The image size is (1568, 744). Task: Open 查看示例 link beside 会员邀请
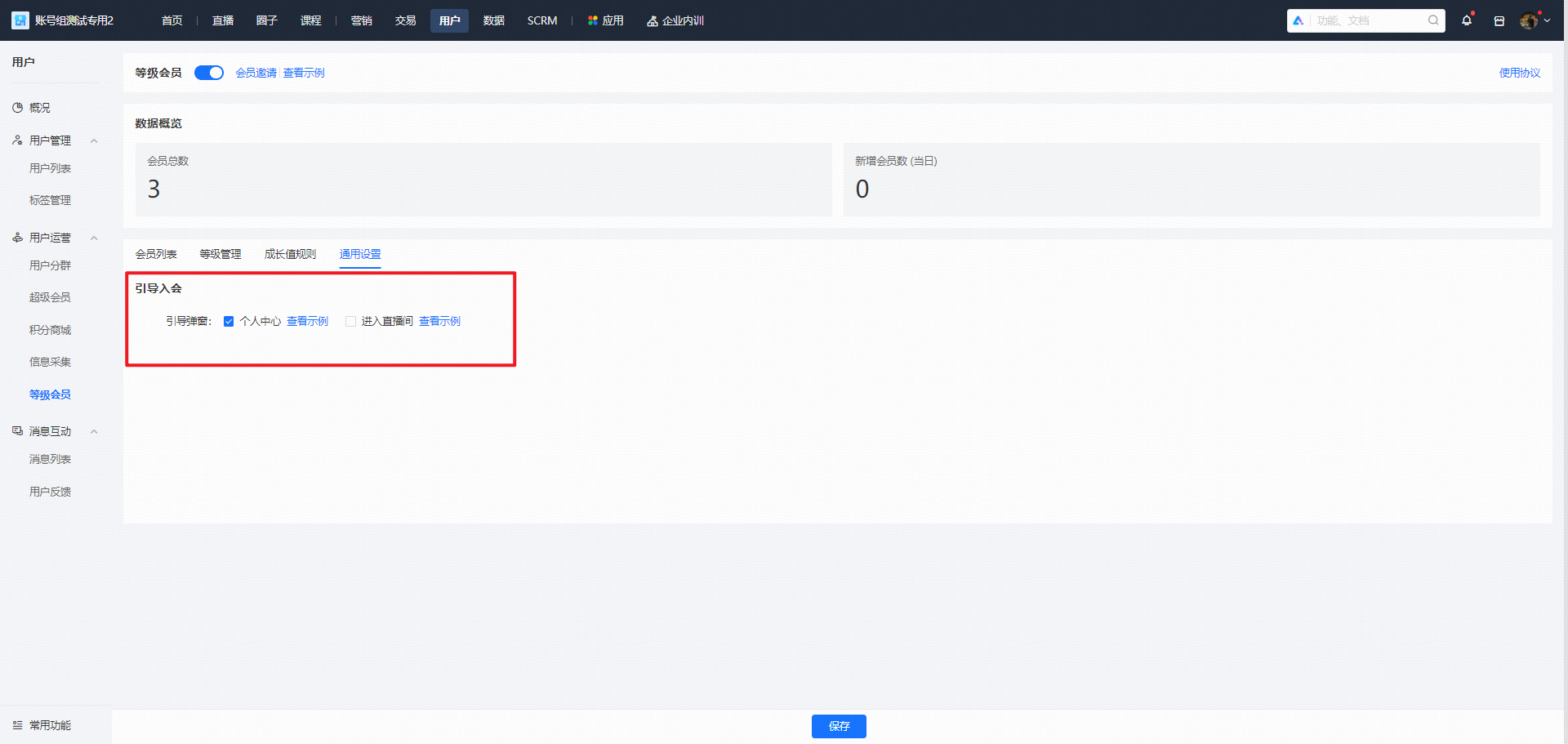click(x=304, y=73)
